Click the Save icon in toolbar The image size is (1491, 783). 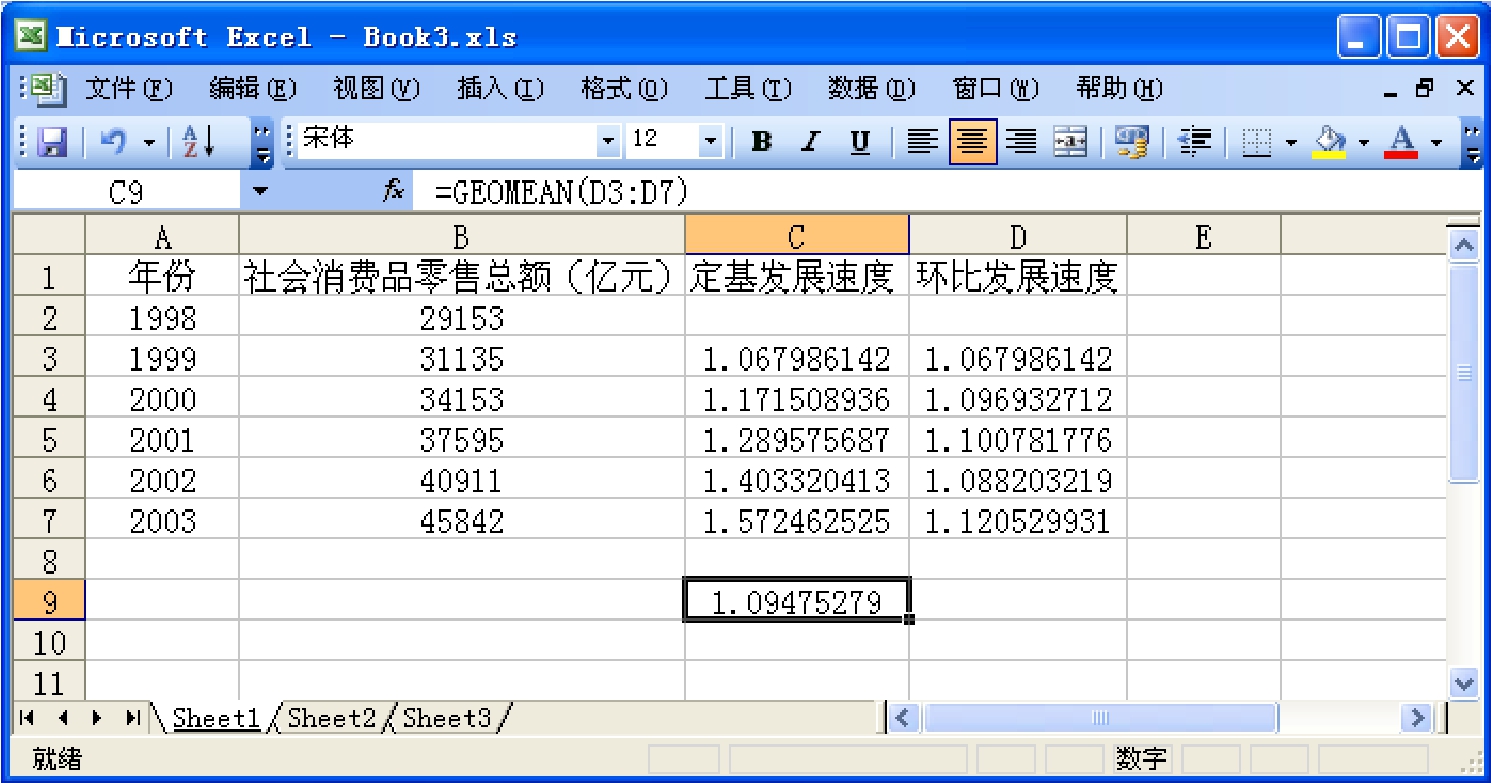[x=52, y=143]
